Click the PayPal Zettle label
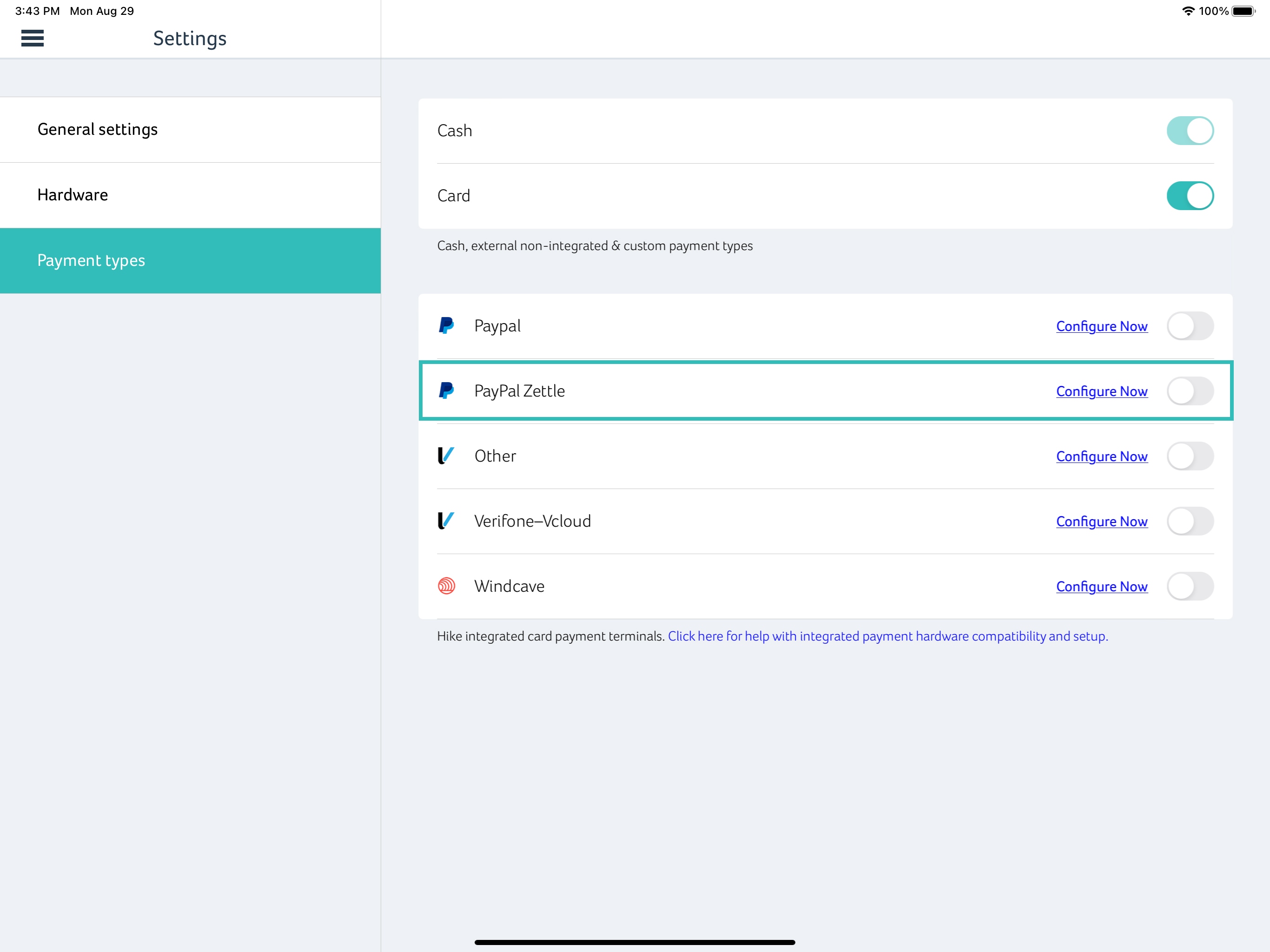The image size is (1270, 952). [x=519, y=391]
